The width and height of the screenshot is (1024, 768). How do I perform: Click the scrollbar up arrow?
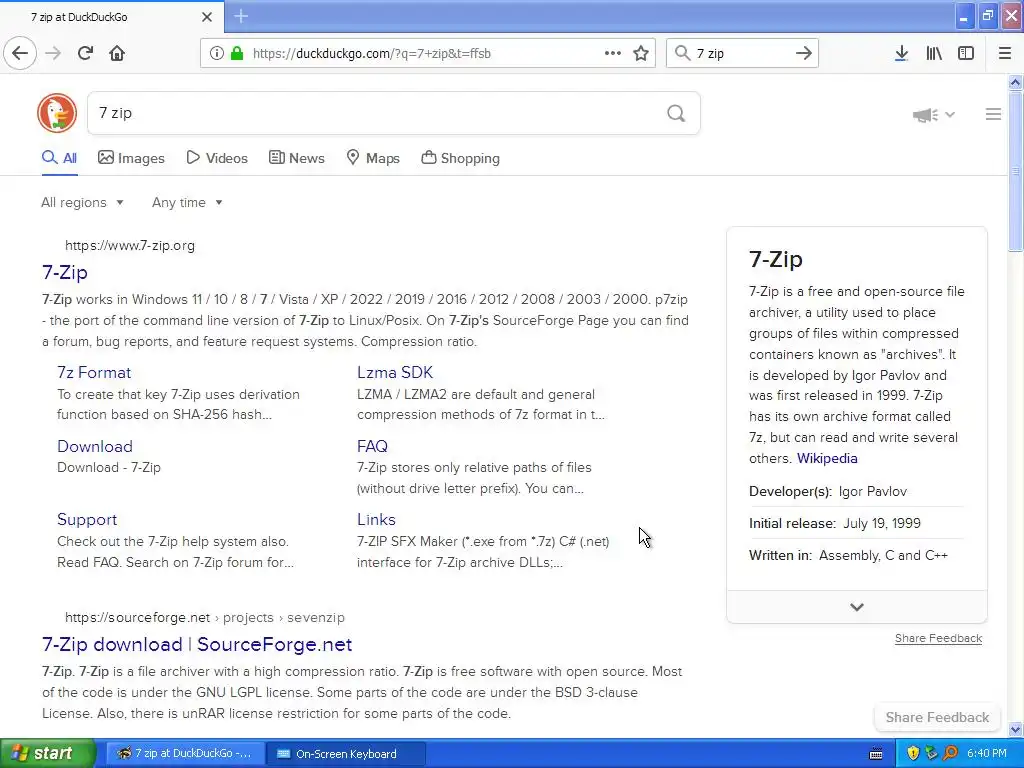1015,82
